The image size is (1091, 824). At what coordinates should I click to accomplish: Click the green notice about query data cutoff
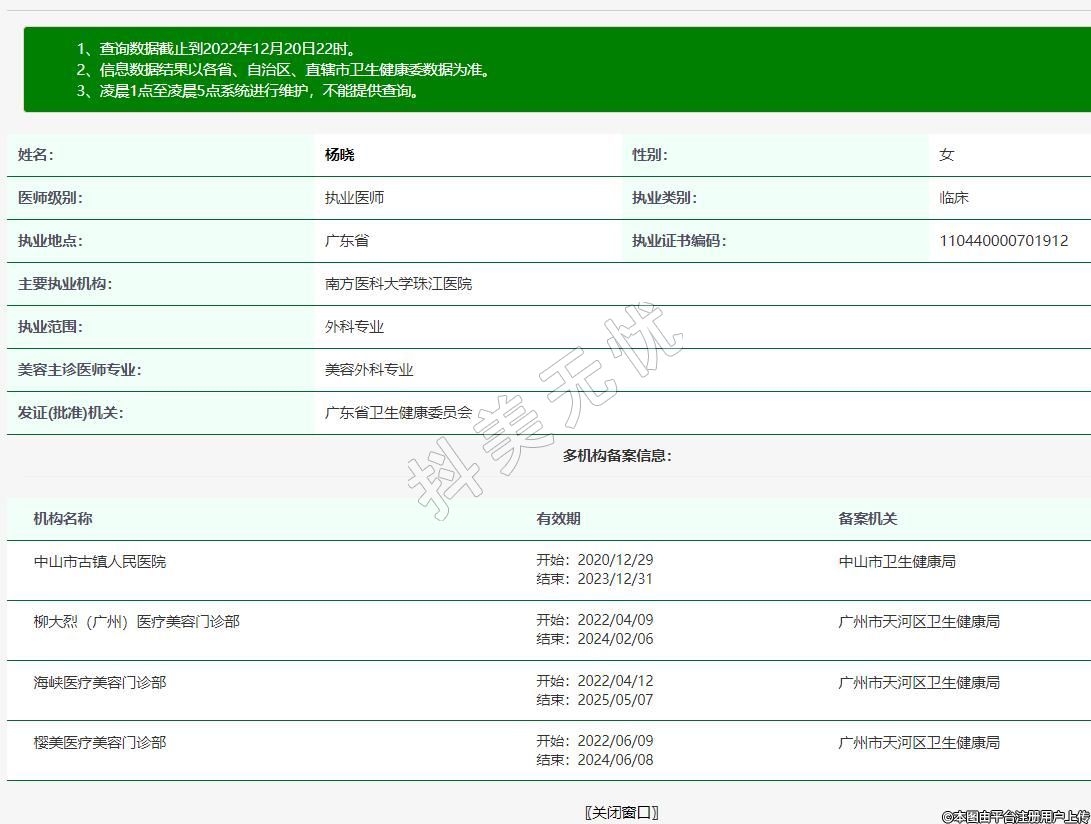pos(217,49)
